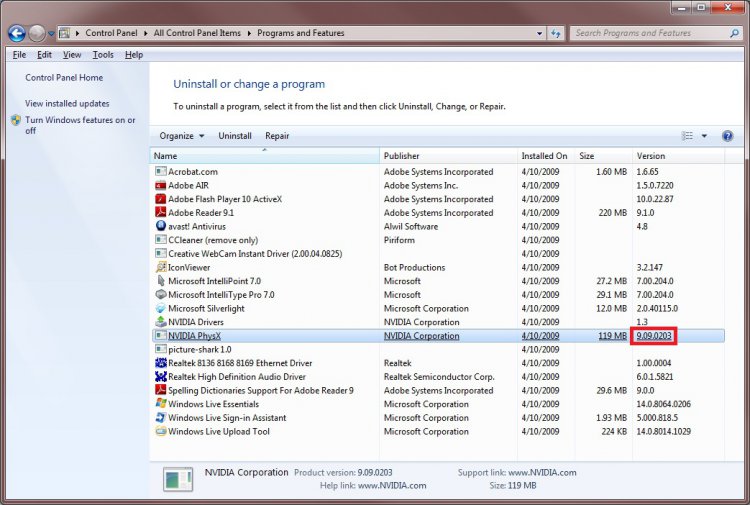Open the Tools menu
Screen dimensions: 750x505
coord(103,55)
